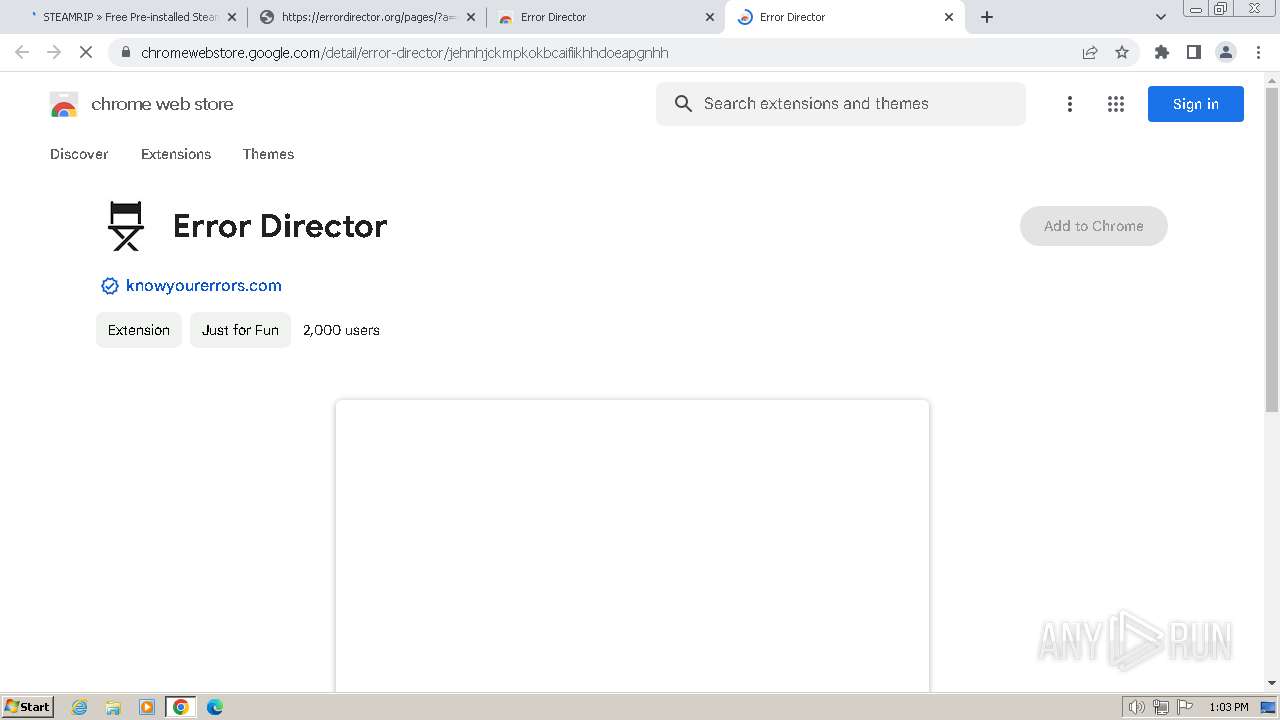Click the Chrome Web Store logo icon
The width and height of the screenshot is (1280, 720).
pos(64,104)
